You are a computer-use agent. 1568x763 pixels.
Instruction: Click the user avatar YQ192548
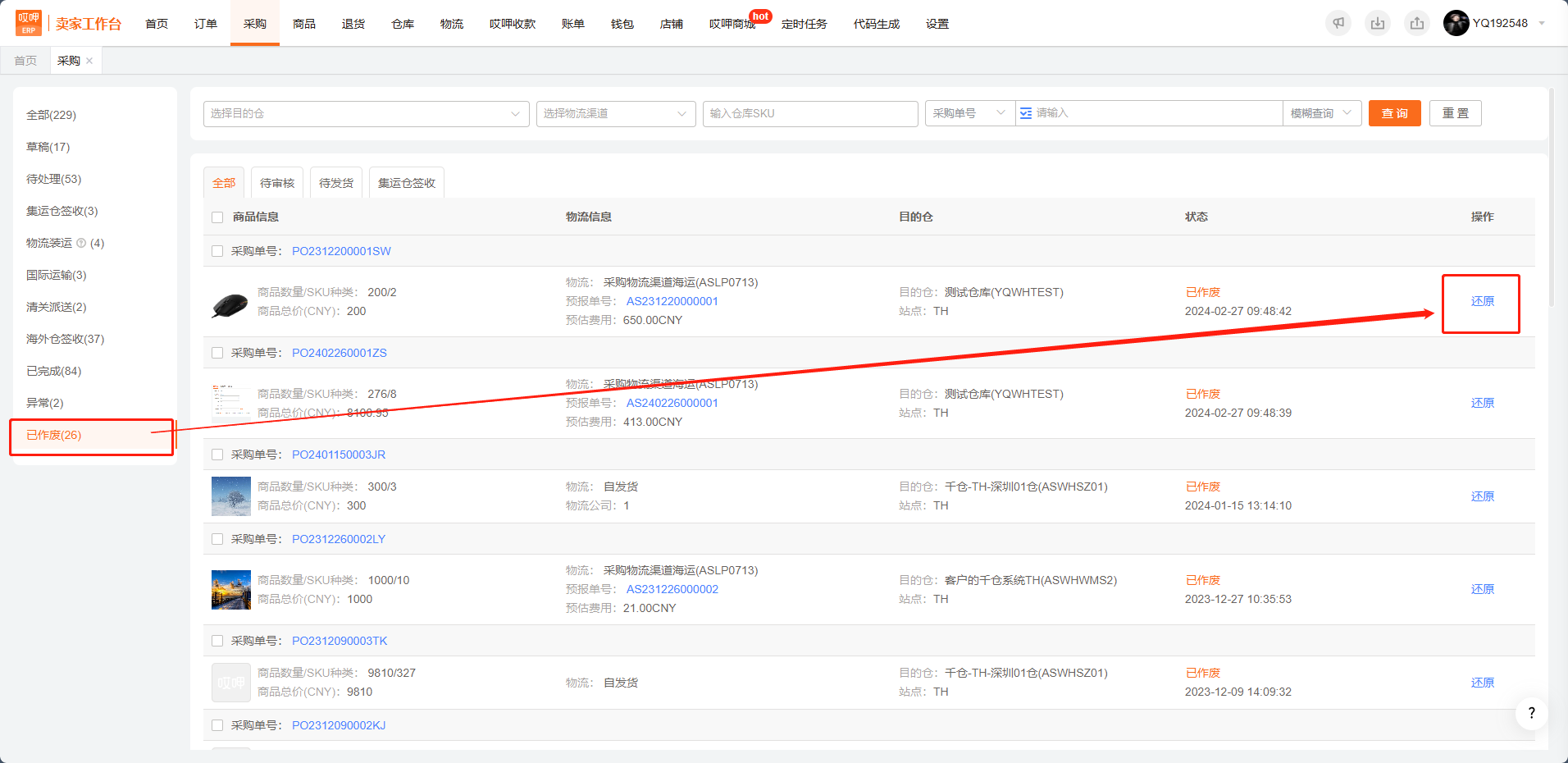click(x=1456, y=23)
